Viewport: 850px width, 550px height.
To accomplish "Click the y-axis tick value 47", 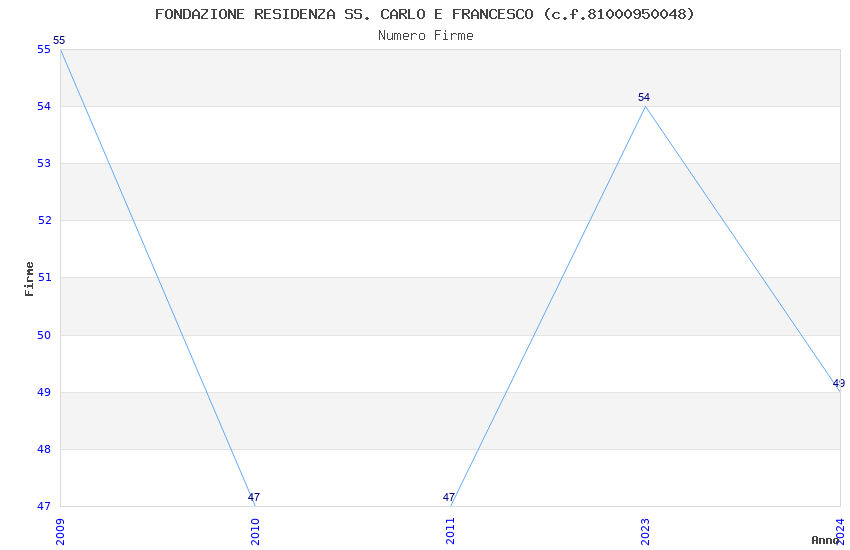I will click(x=44, y=507).
